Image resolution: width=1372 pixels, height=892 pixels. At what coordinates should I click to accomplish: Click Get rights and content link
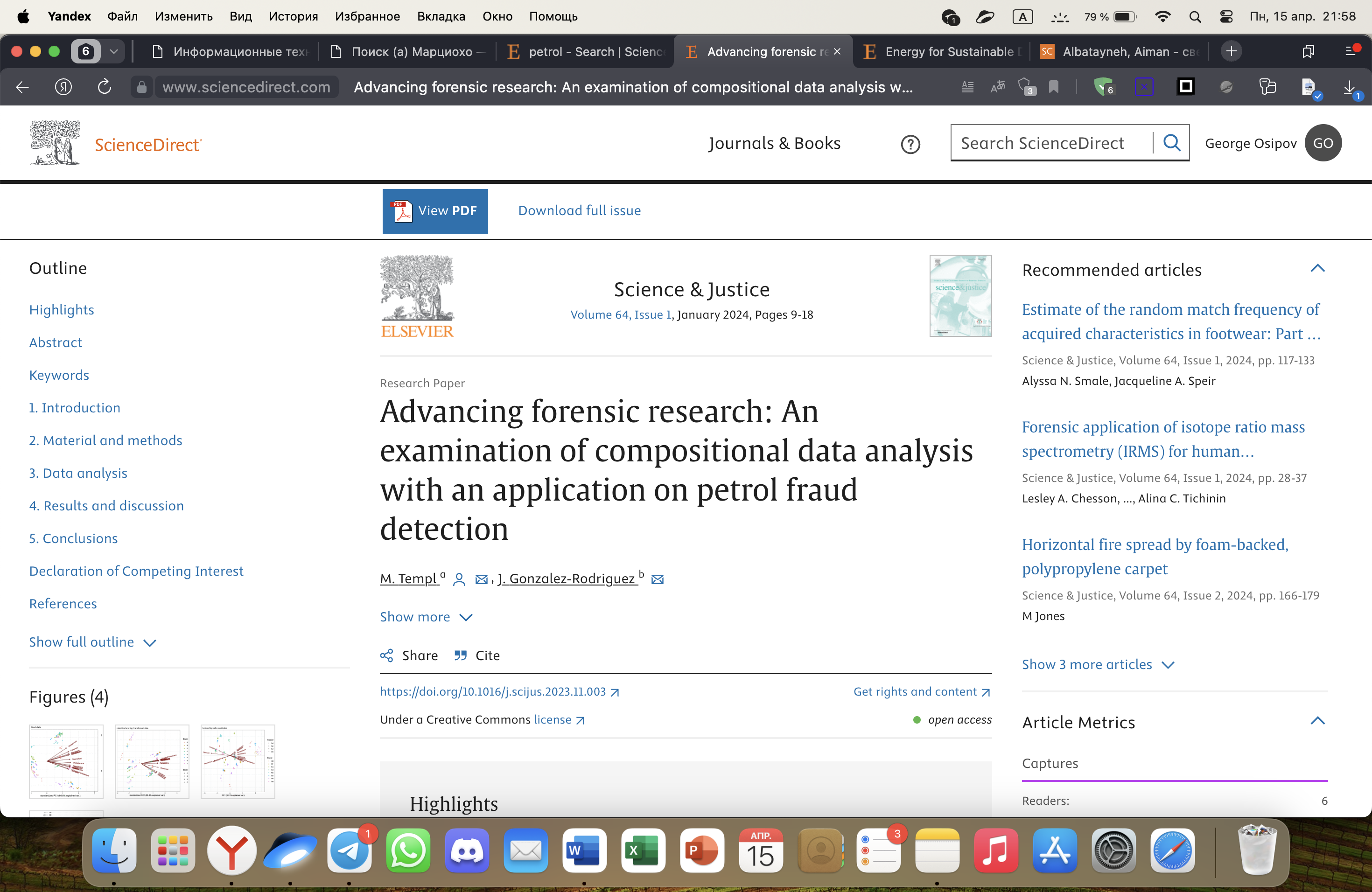[922, 692]
